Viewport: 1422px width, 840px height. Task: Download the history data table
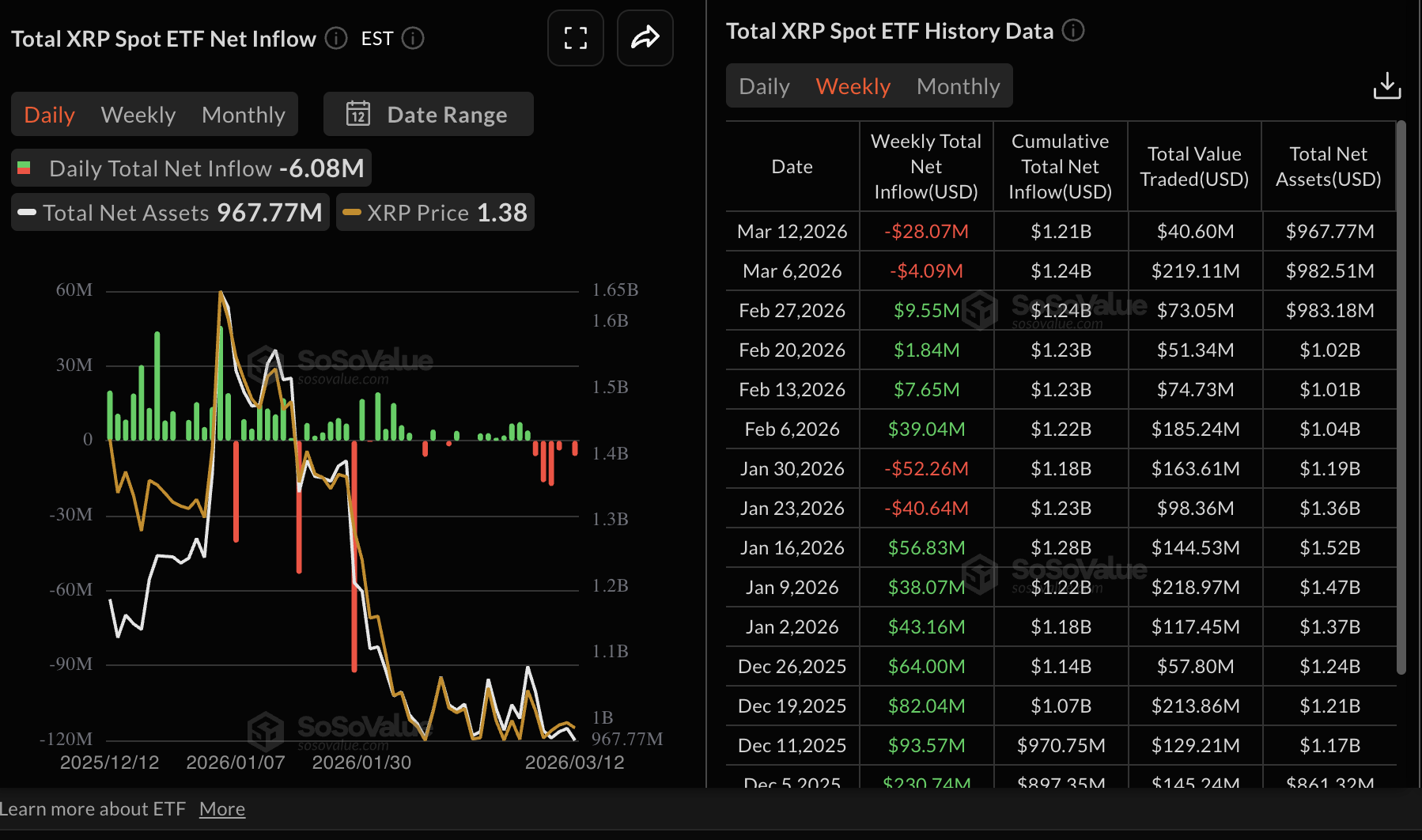1386,86
